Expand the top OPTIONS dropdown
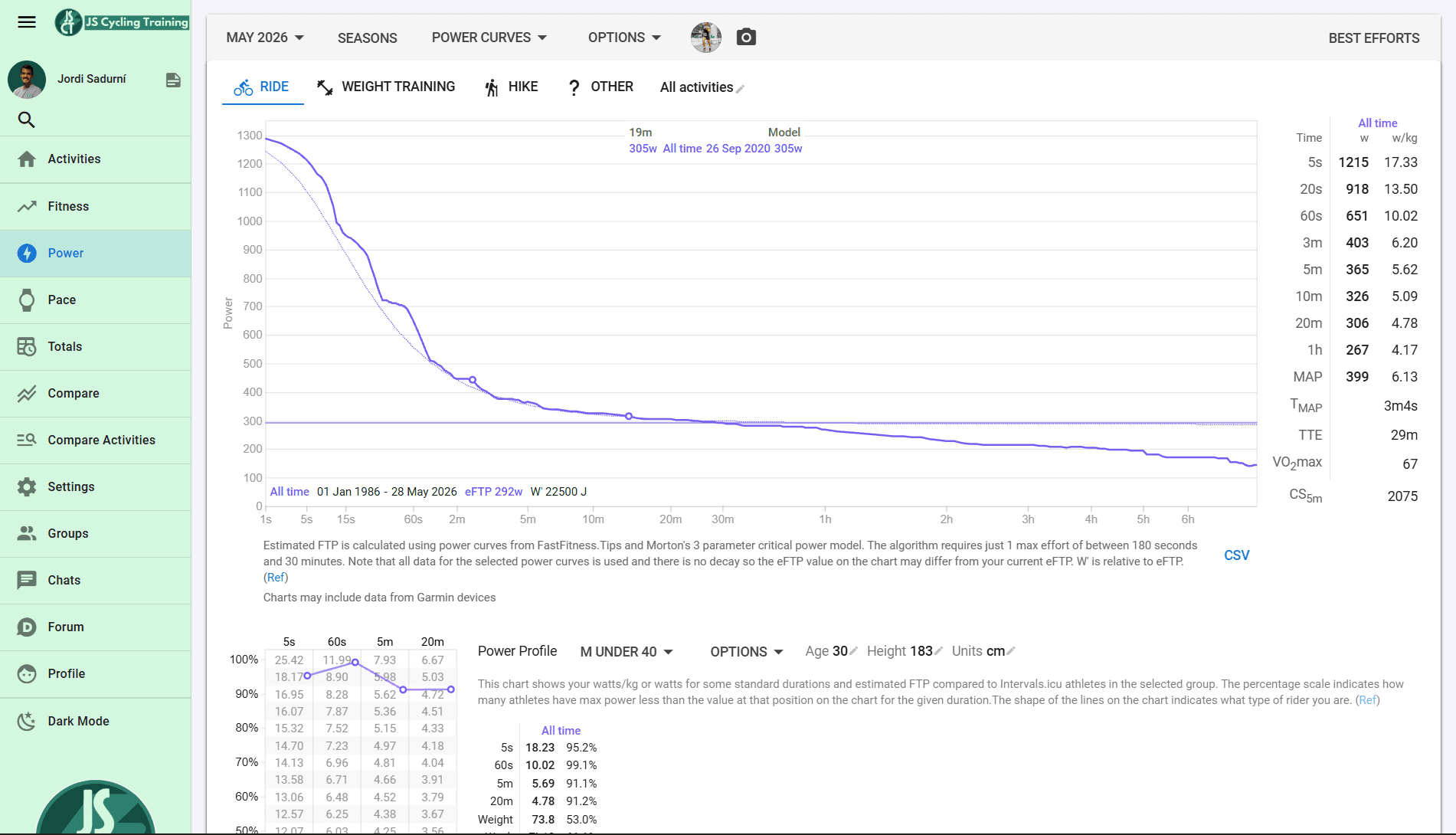The width and height of the screenshot is (1456, 835). (624, 38)
